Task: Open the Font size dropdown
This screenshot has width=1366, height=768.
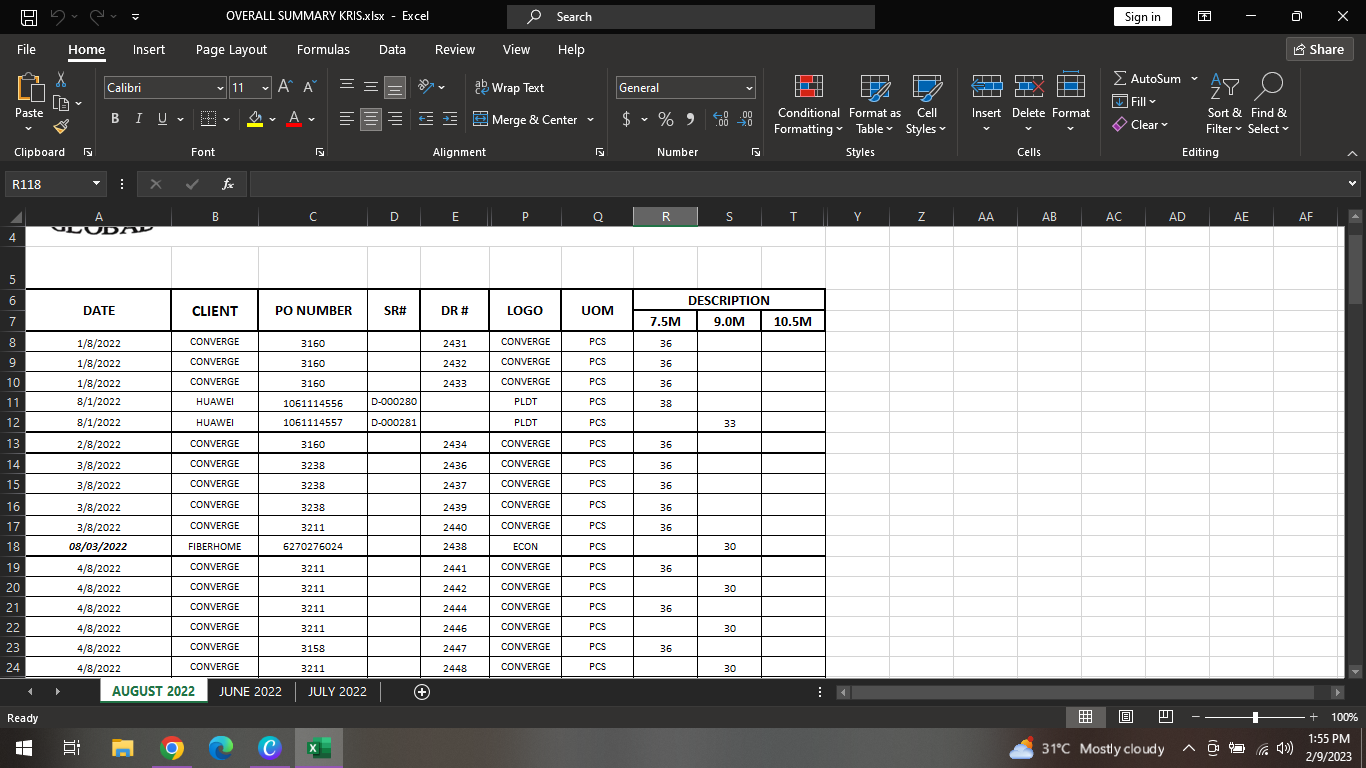Action: (x=265, y=88)
